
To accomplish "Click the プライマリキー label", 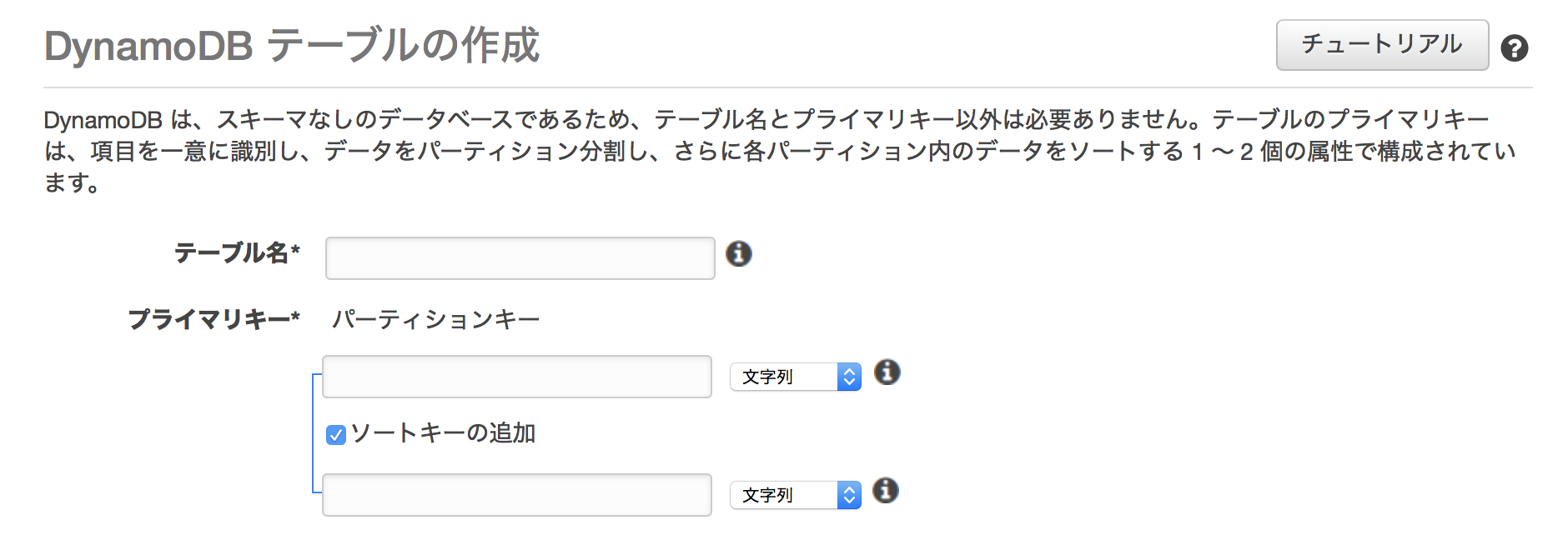I will [215, 318].
